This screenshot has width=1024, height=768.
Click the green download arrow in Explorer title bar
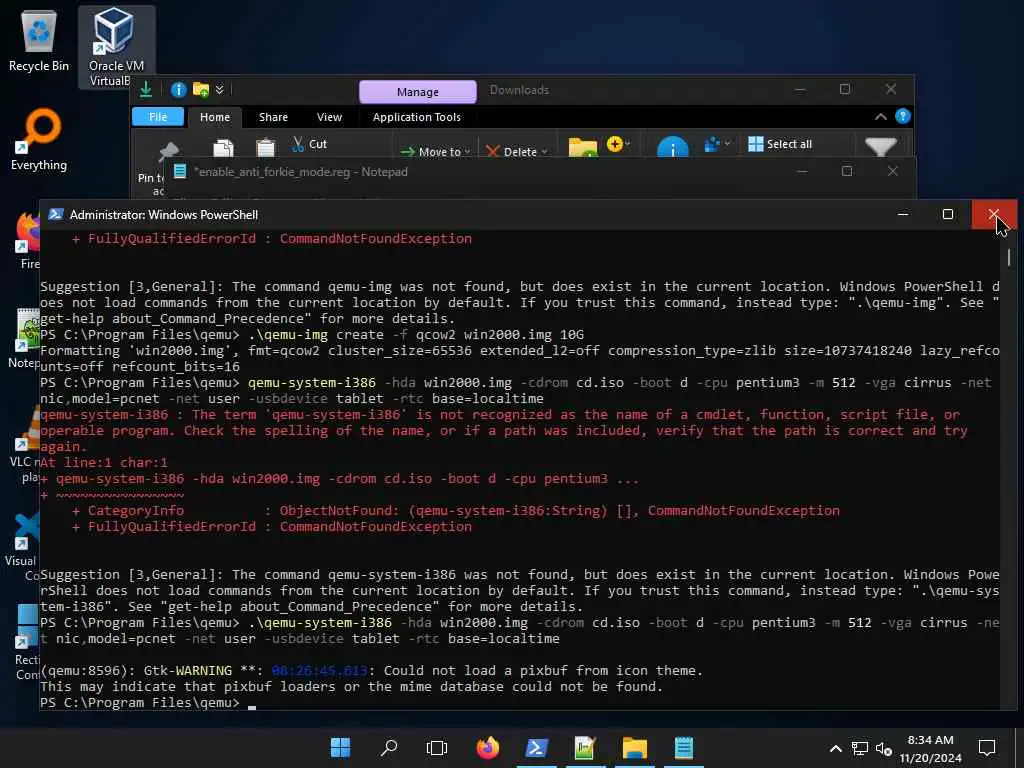point(146,89)
